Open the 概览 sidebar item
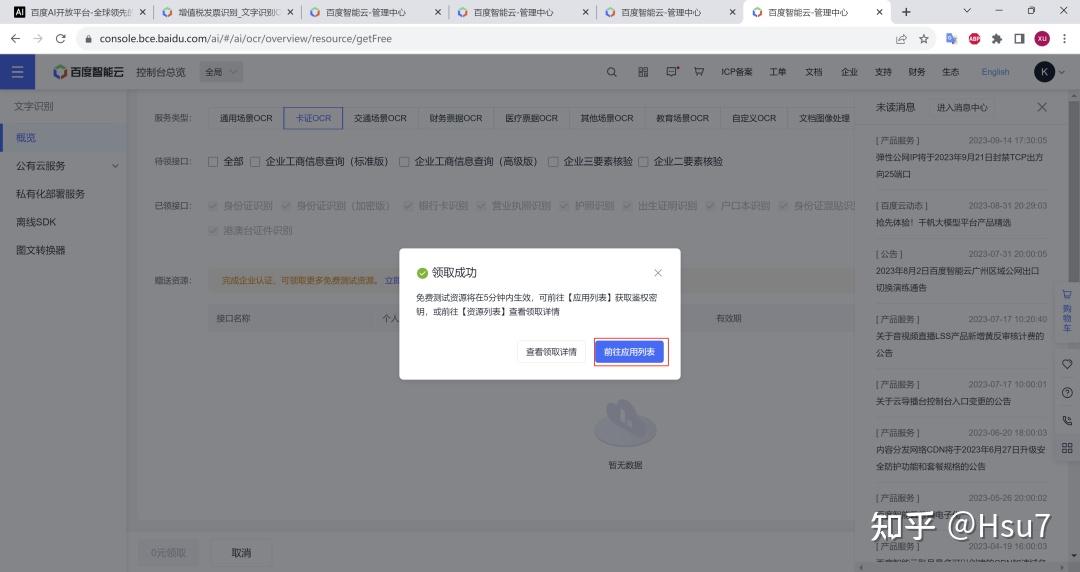 [x=63, y=137]
